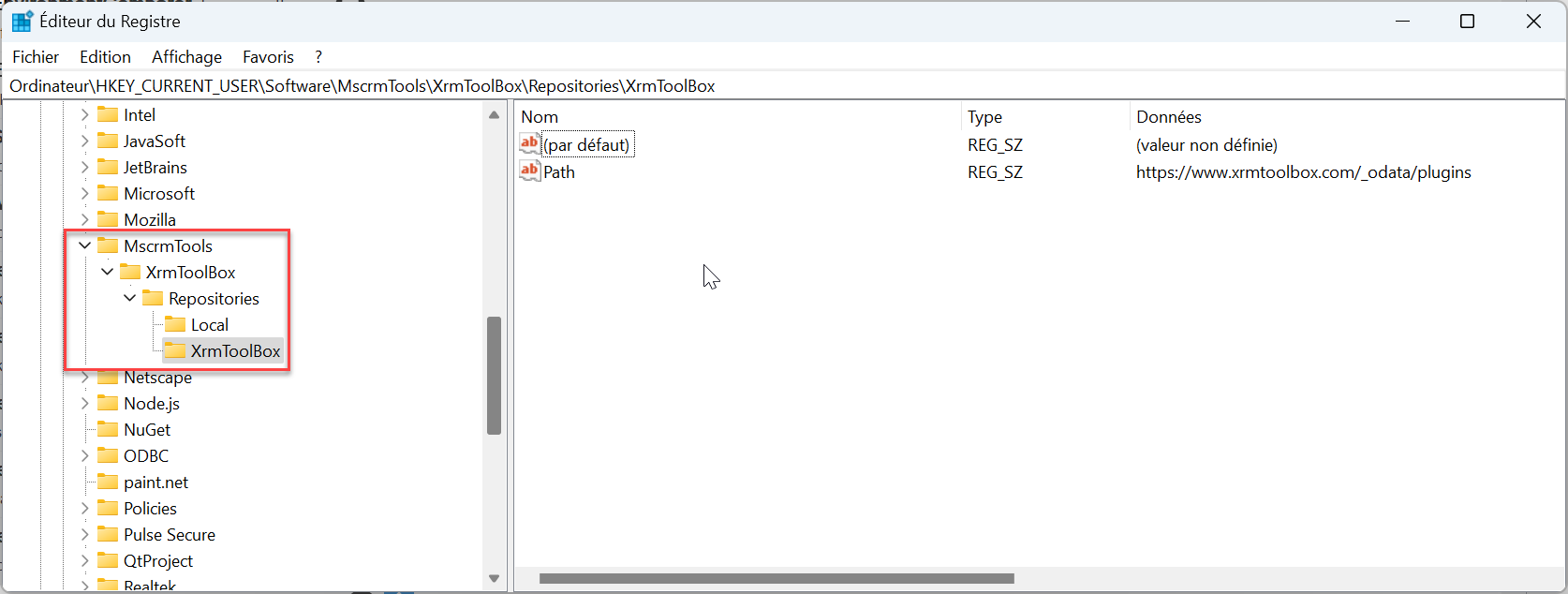Click the Policies folder icon
This screenshot has width=1568, height=594.
108,508
